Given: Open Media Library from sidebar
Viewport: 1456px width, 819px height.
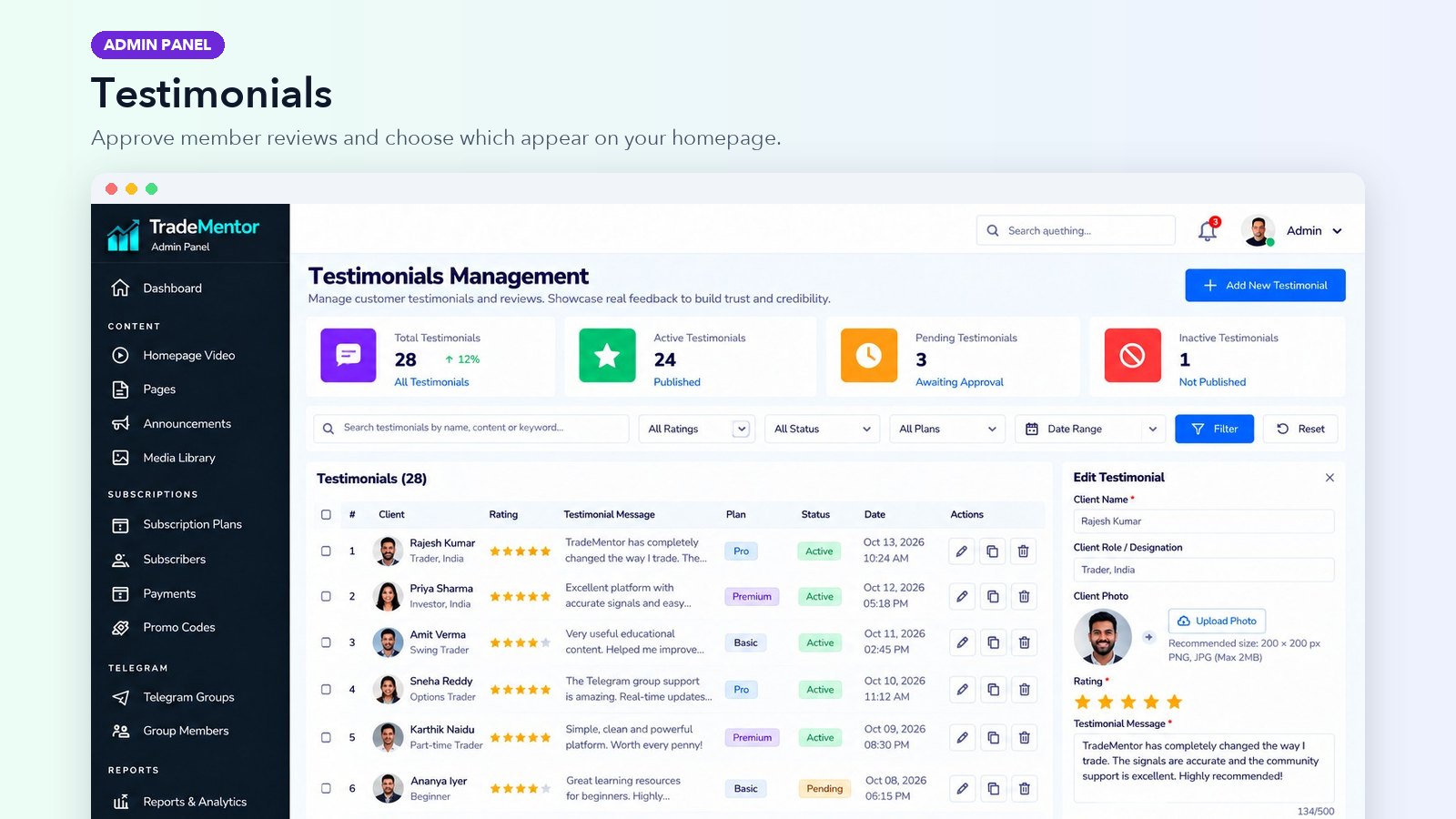Looking at the screenshot, I should click(x=178, y=458).
